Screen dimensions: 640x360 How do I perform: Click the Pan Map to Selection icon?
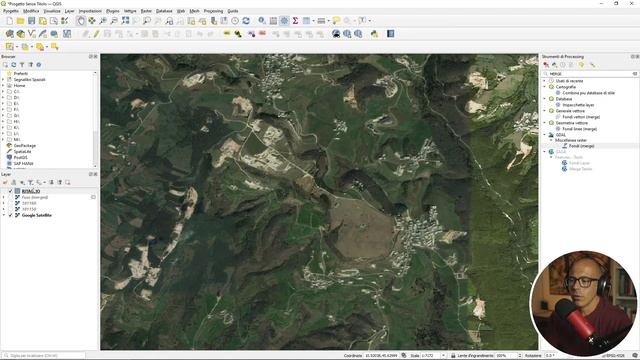[92, 21]
